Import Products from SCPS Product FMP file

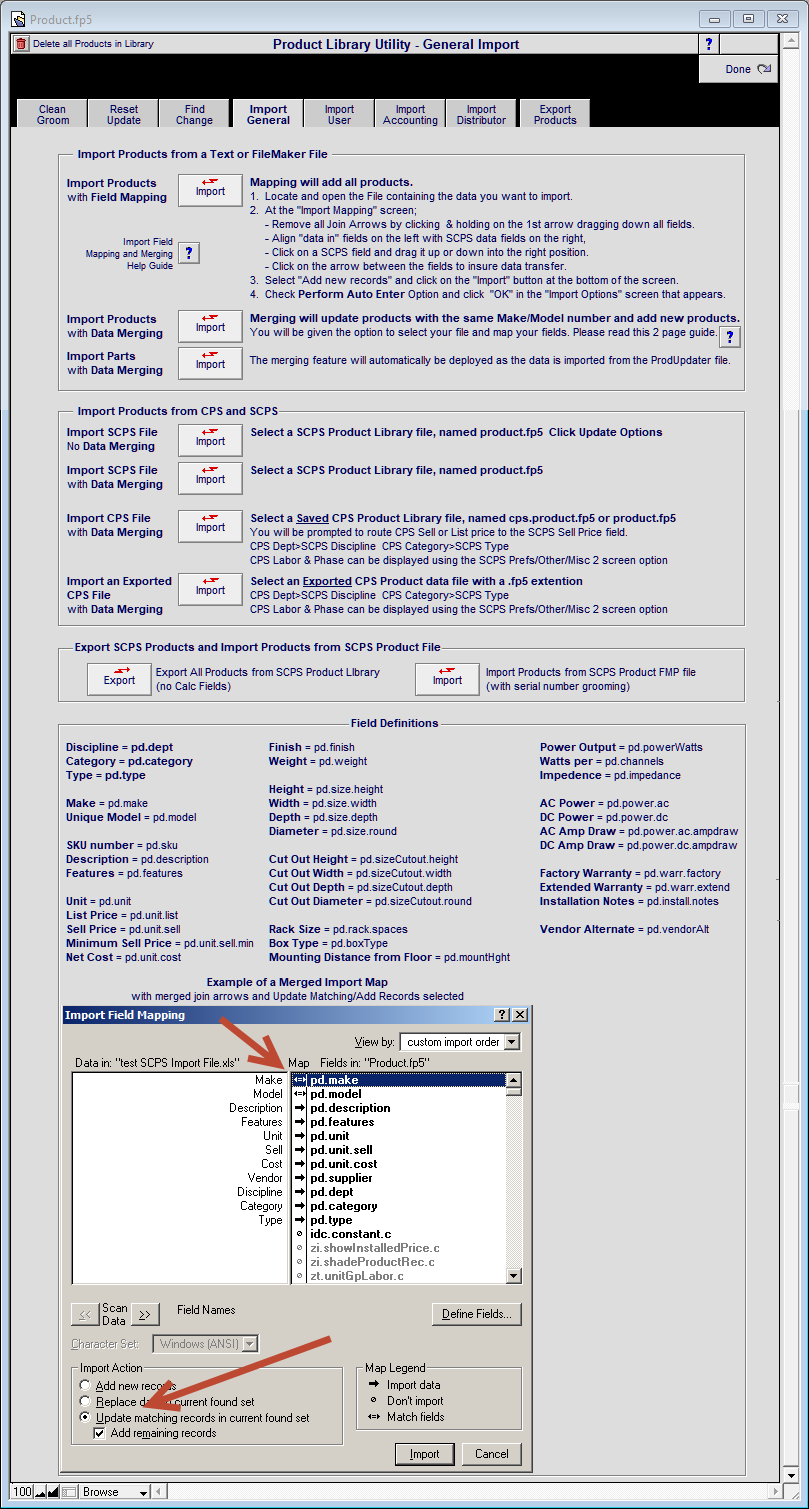pos(447,679)
